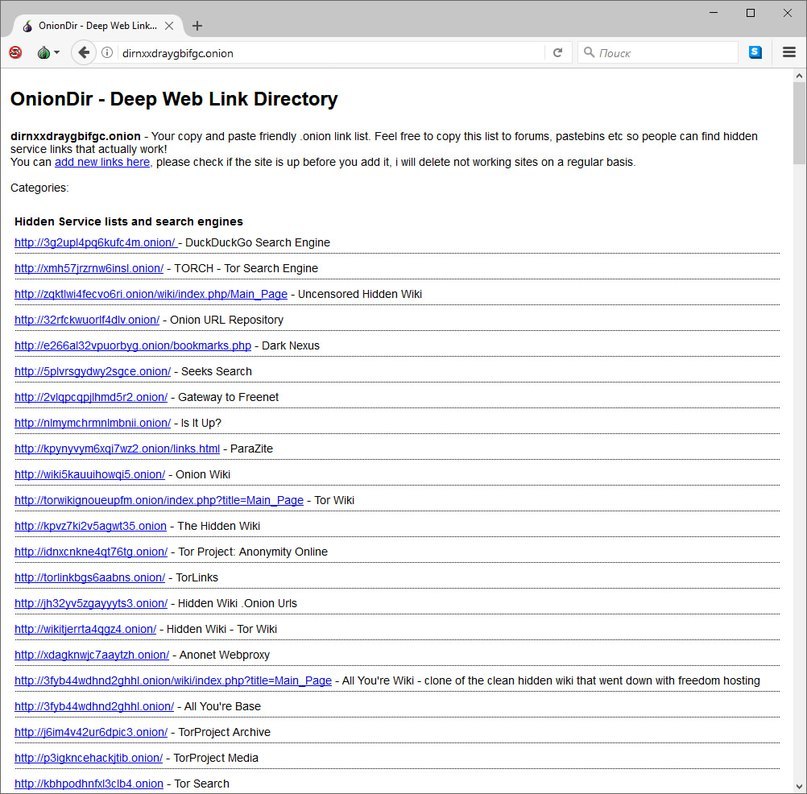Go back using the back arrow

tap(83, 53)
